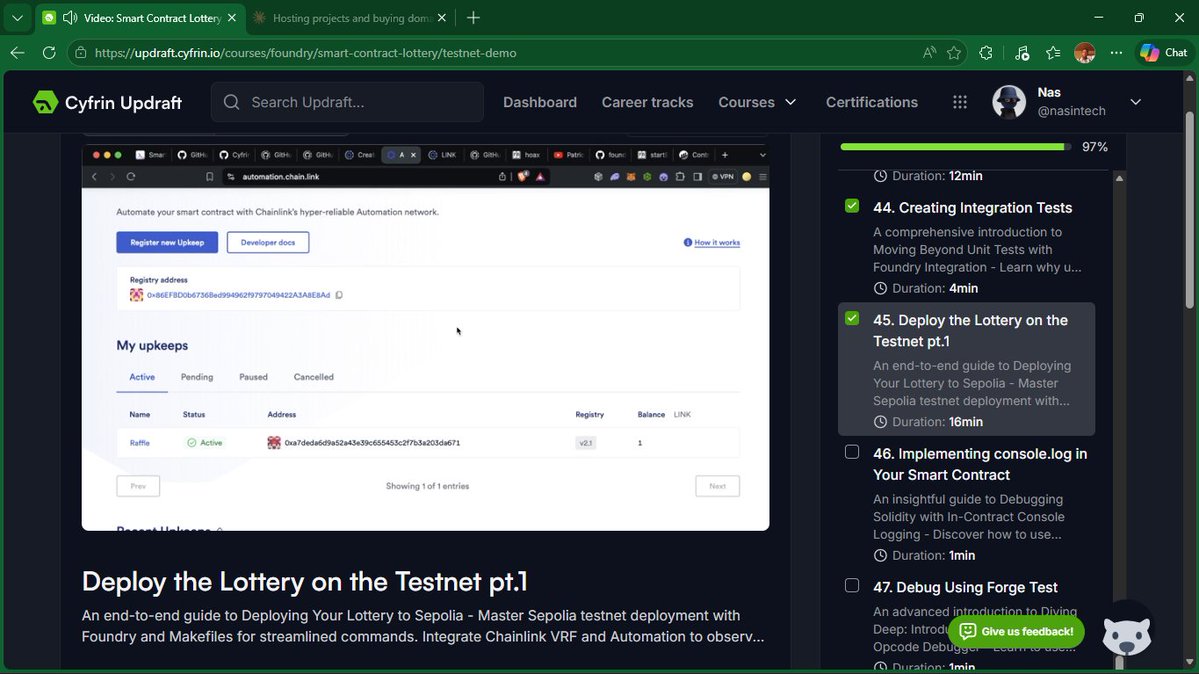Bookmark the page with the star icon
Image resolution: width=1199 pixels, height=674 pixels.
[x=954, y=53]
